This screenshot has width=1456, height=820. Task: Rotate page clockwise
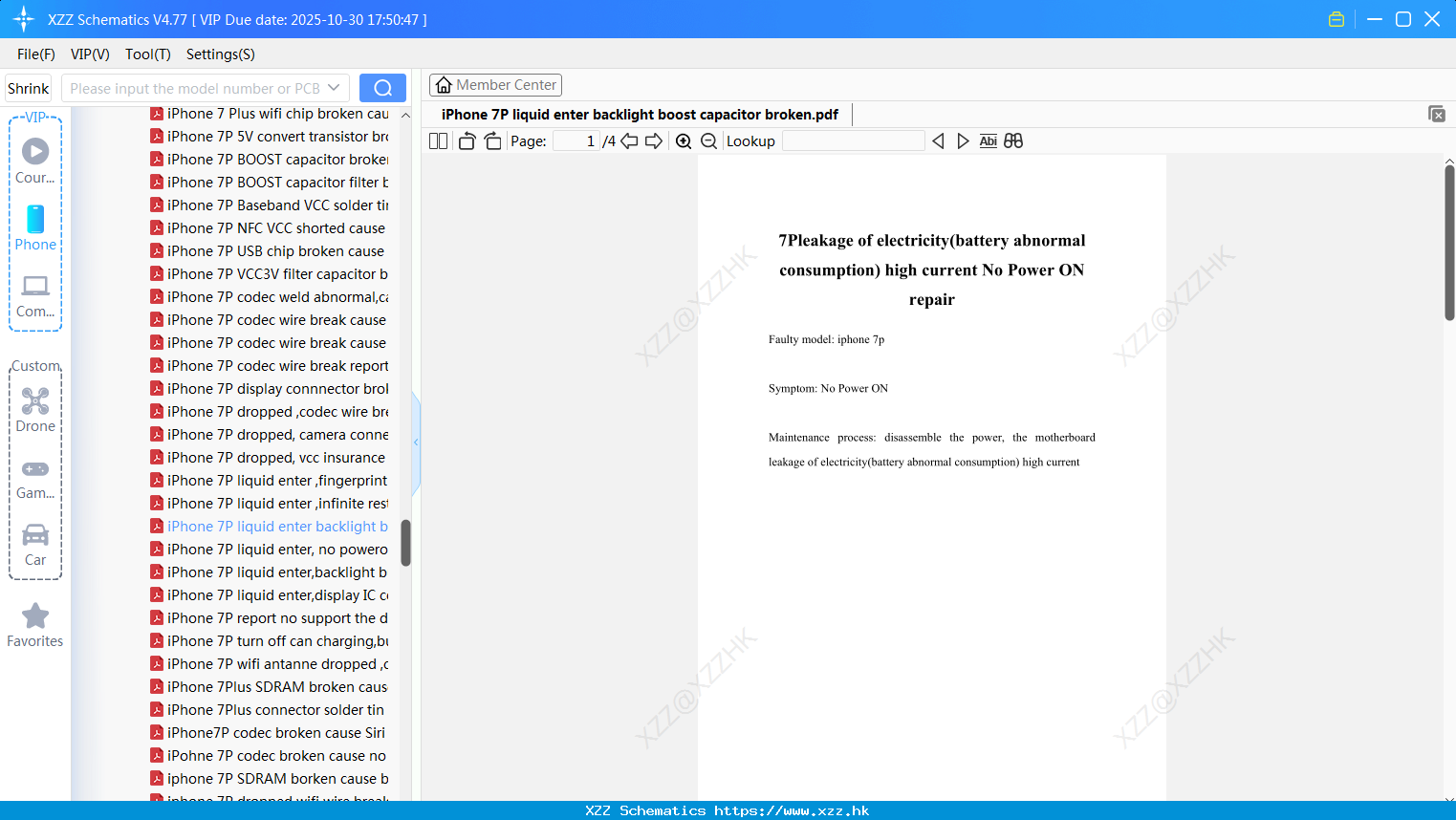(x=492, y=140)
